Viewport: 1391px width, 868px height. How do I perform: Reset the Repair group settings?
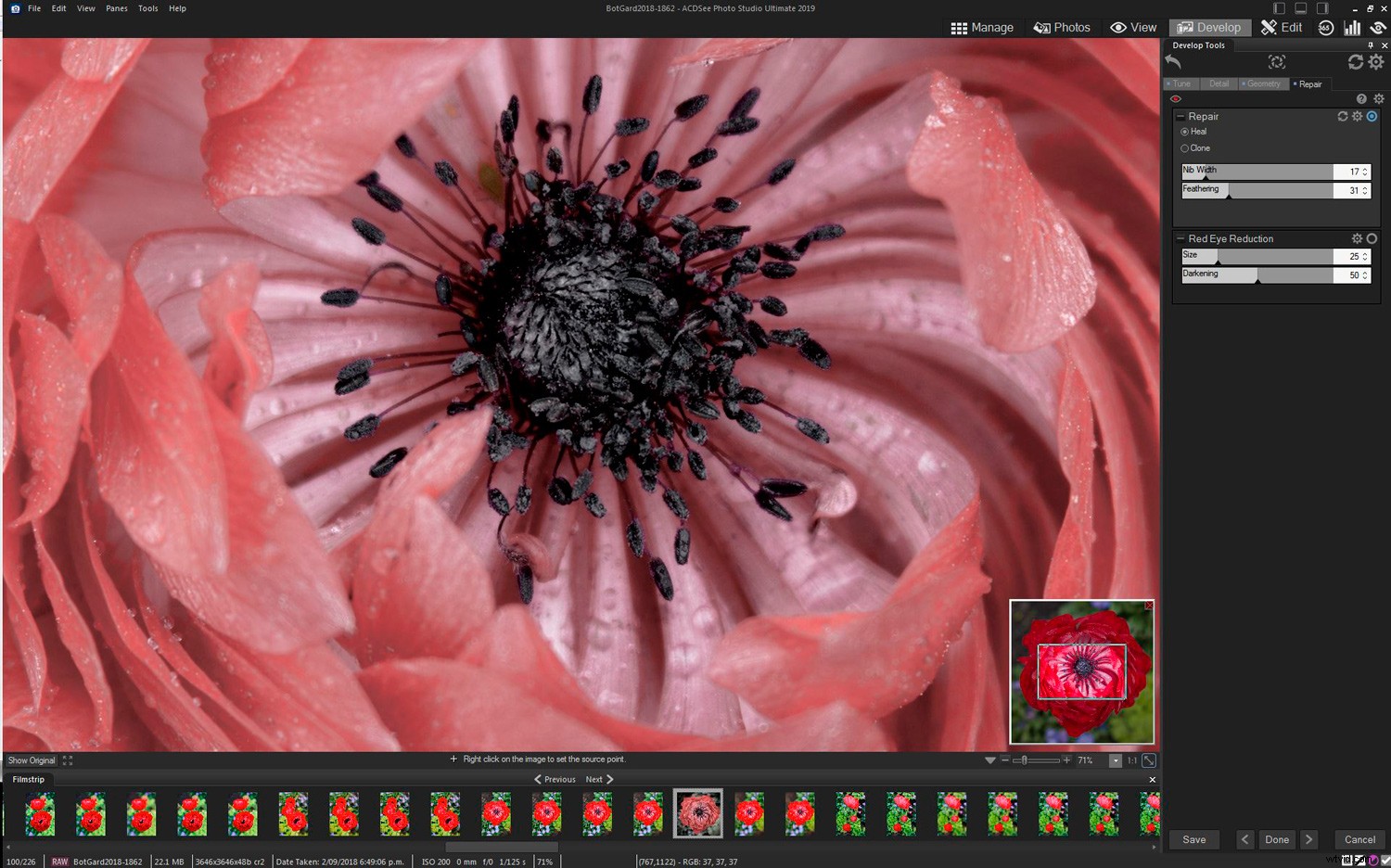(1342, 116)
